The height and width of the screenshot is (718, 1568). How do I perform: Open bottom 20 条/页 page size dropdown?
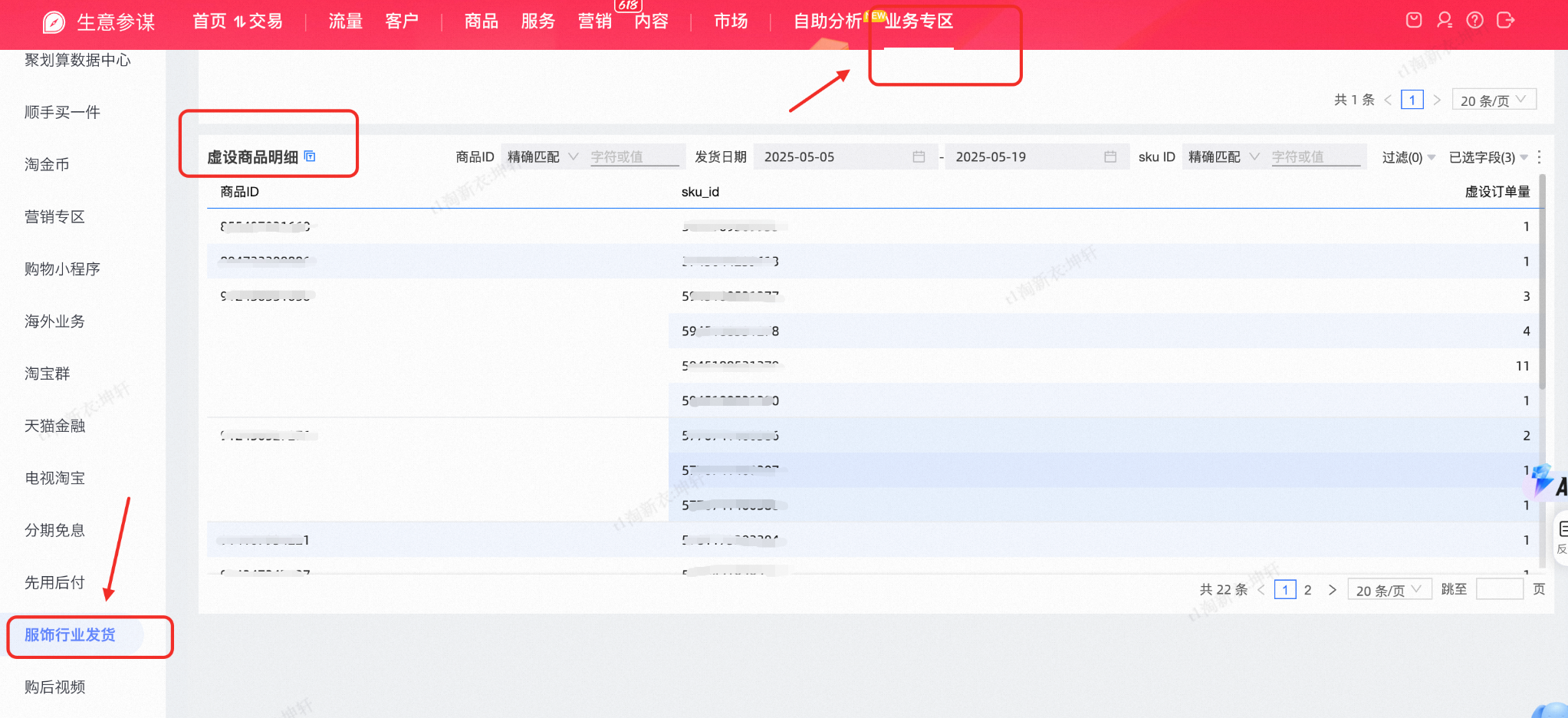(x=1389, y=590)
